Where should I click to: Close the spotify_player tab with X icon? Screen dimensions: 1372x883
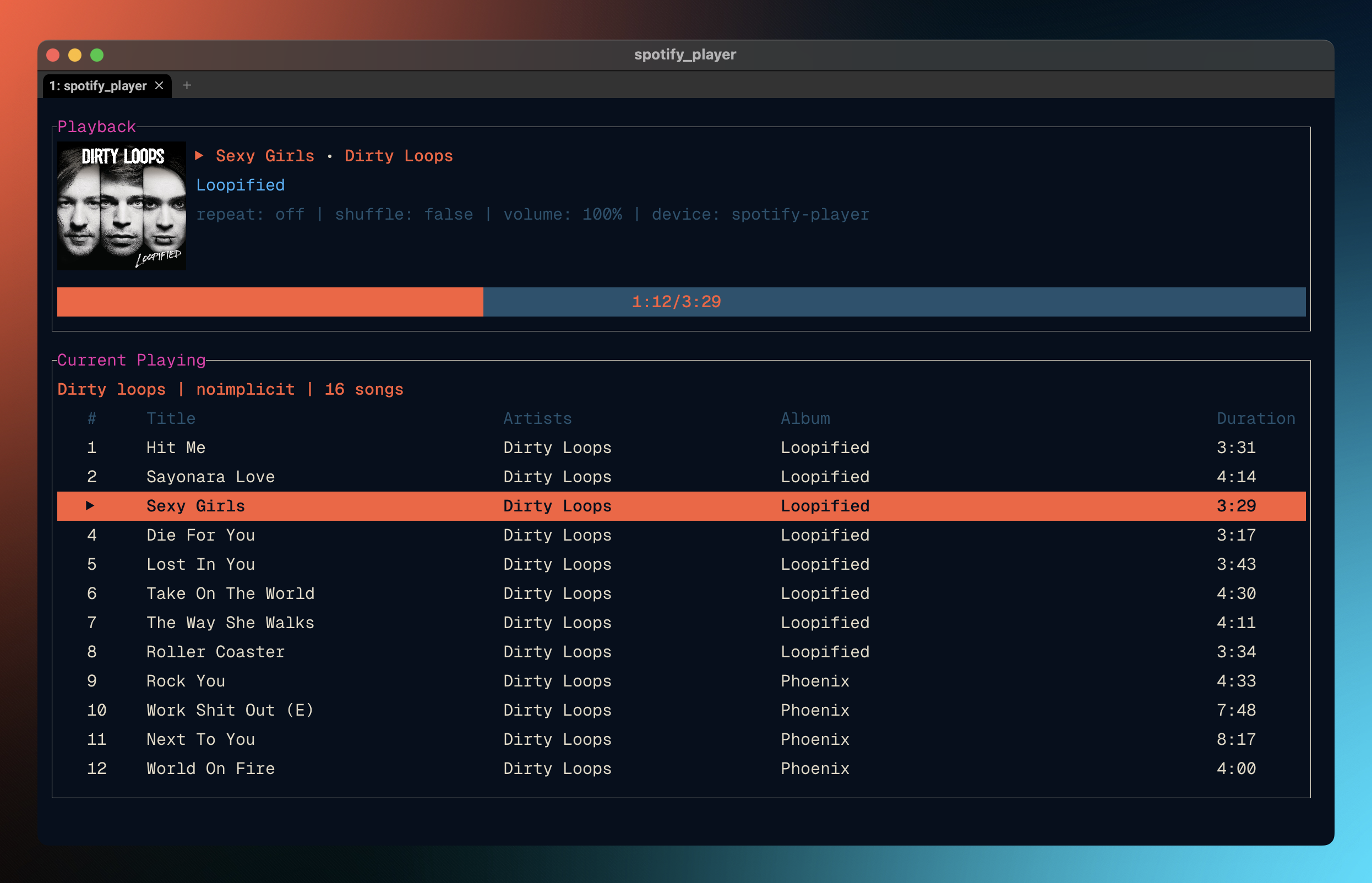(160, 85)
